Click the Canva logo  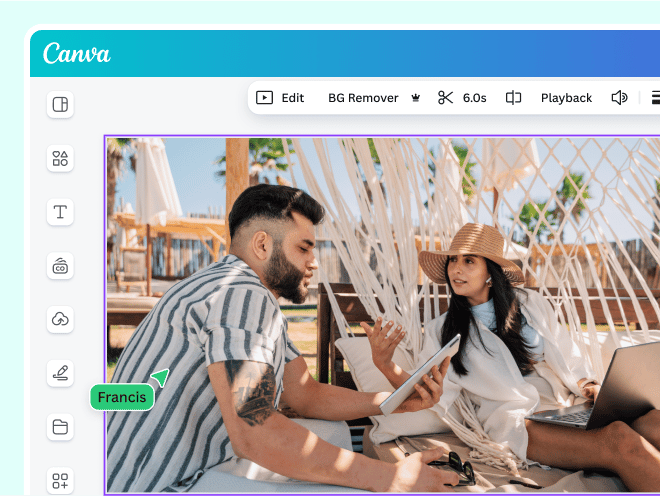click(x=77, y=54)
